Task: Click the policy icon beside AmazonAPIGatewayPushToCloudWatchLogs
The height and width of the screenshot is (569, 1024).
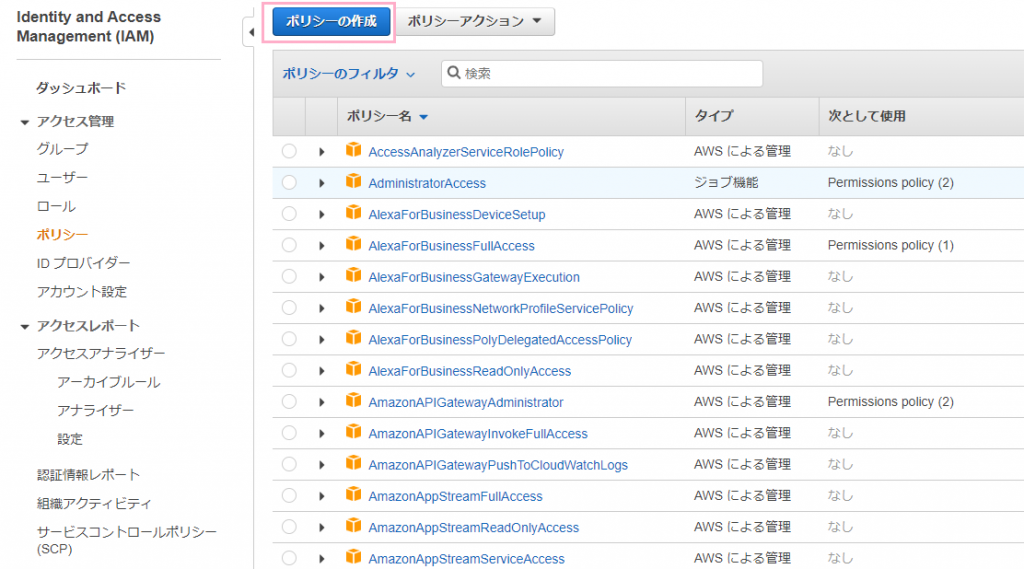Action: click(x=353, y=464)
